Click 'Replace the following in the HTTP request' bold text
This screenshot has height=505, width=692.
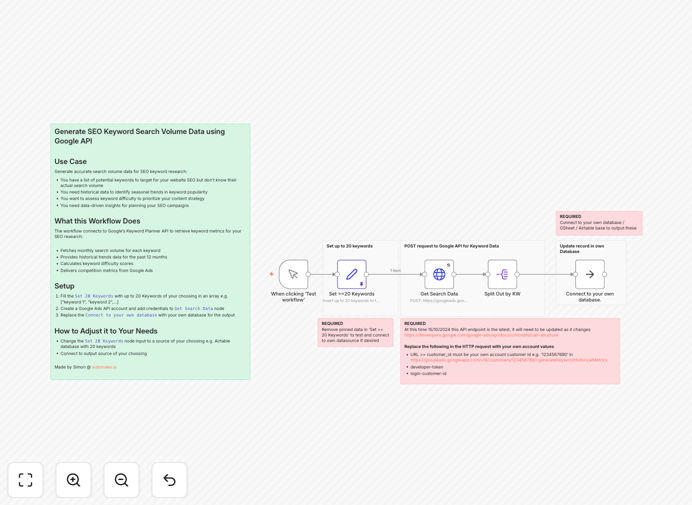coord(479,347)
